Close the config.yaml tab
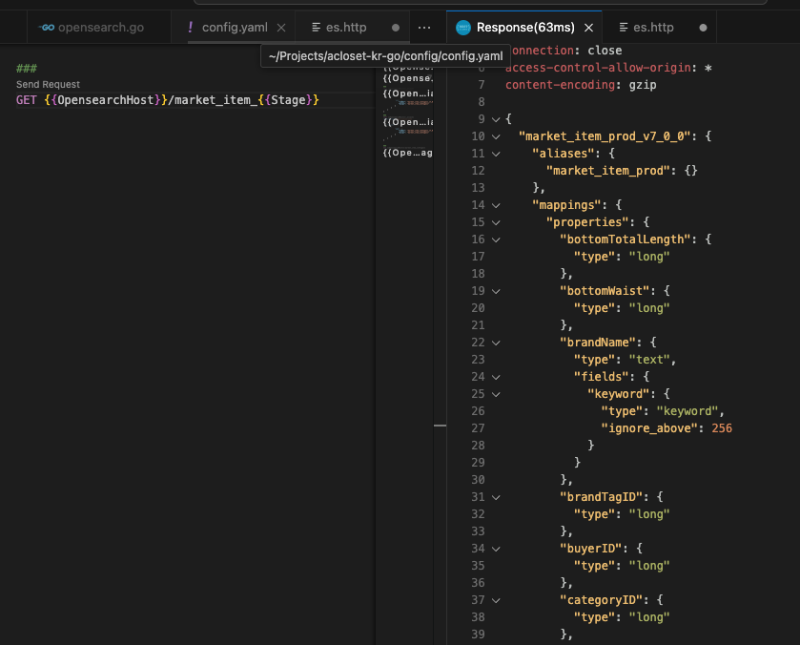Viewport: 800px width, 645px height. pyautogui.click(x=281, y=28)
